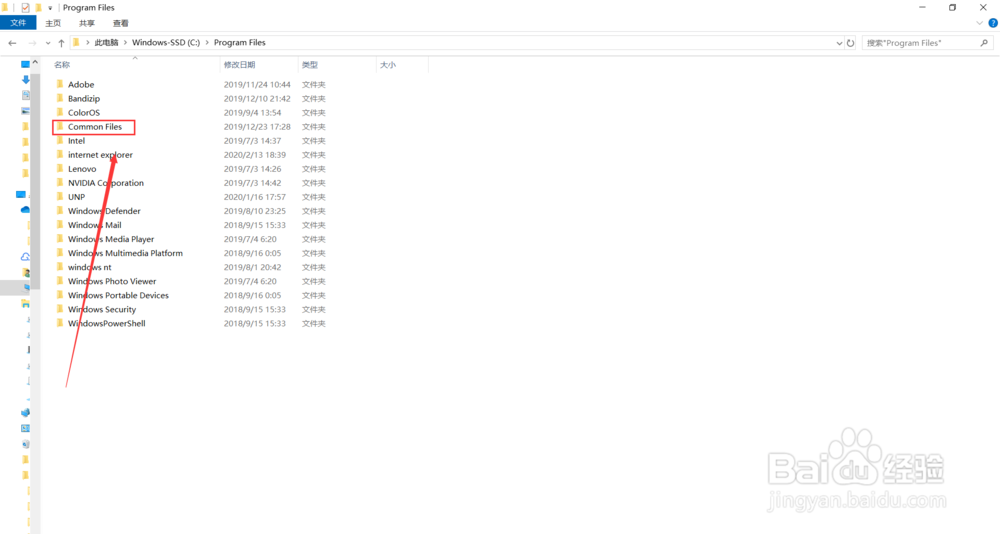Click the folder icon of ColorOS
1000x534 pixels.
59,112
